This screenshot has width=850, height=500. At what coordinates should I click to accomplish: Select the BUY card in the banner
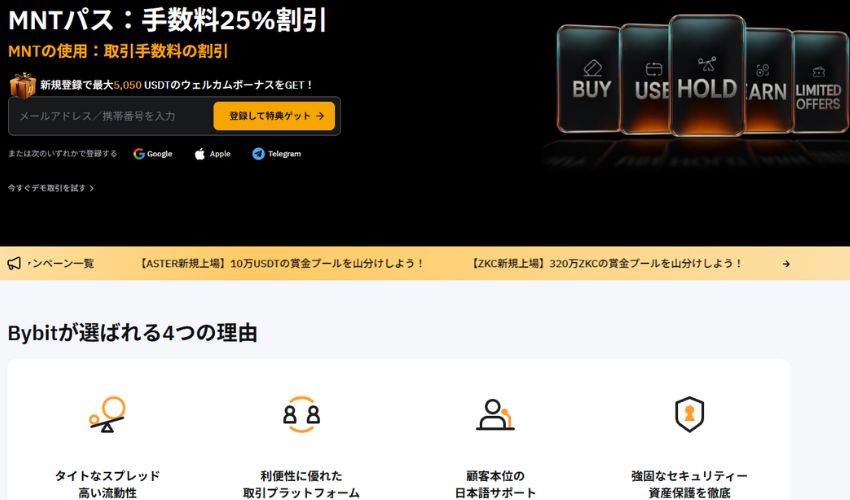click(x=589, y=79)
